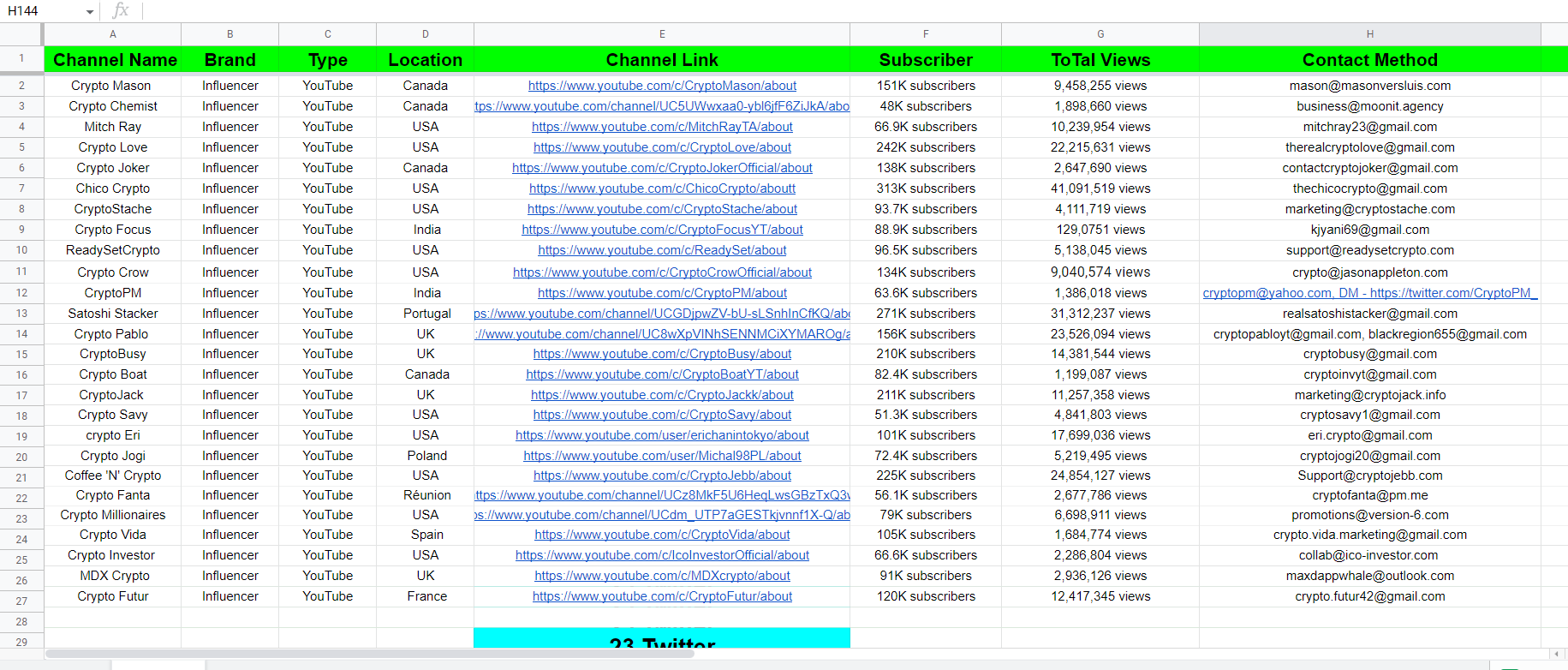This screenshot has height=670, width=1568.
Task: Click the Contact Method header cell
Action: pos(1370,60)
